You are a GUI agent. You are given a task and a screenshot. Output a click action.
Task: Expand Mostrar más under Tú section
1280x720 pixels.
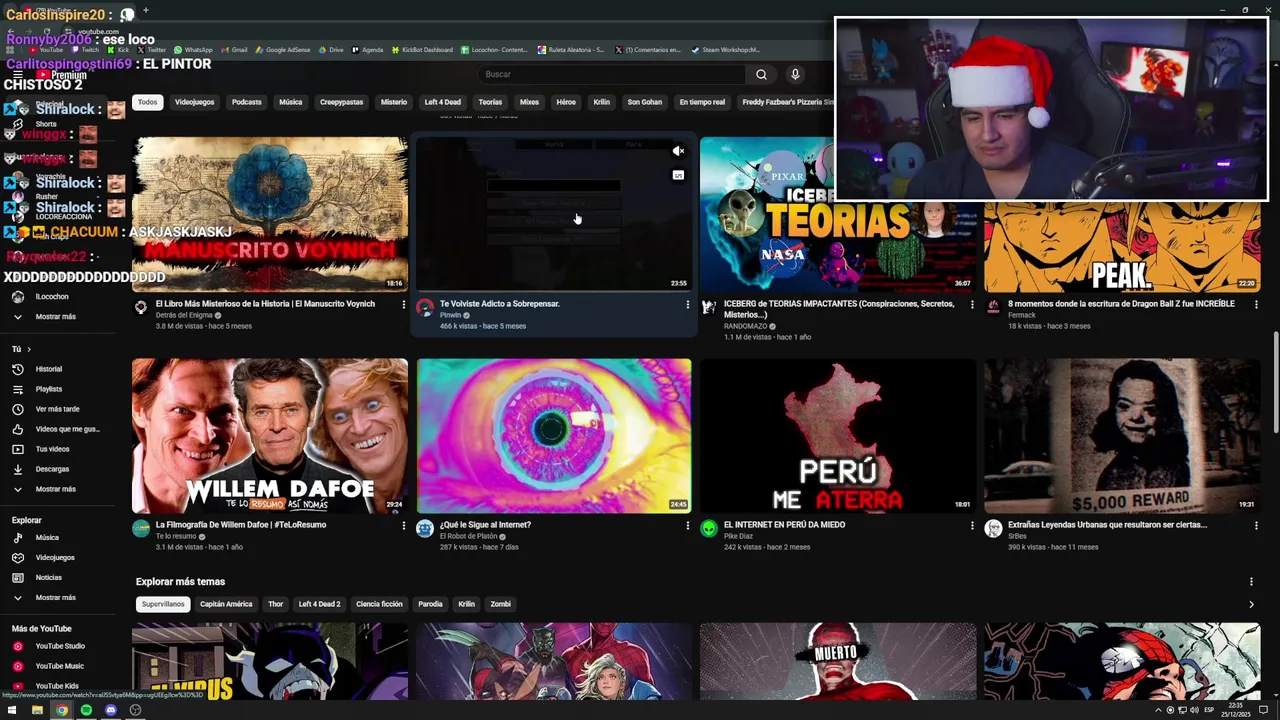coord(55,489)
